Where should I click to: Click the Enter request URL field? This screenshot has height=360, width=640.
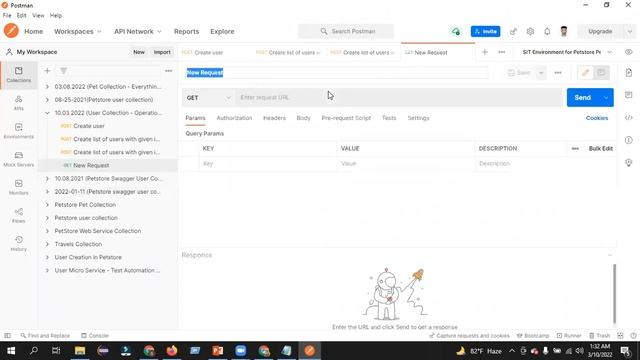[x=399, y=98]
